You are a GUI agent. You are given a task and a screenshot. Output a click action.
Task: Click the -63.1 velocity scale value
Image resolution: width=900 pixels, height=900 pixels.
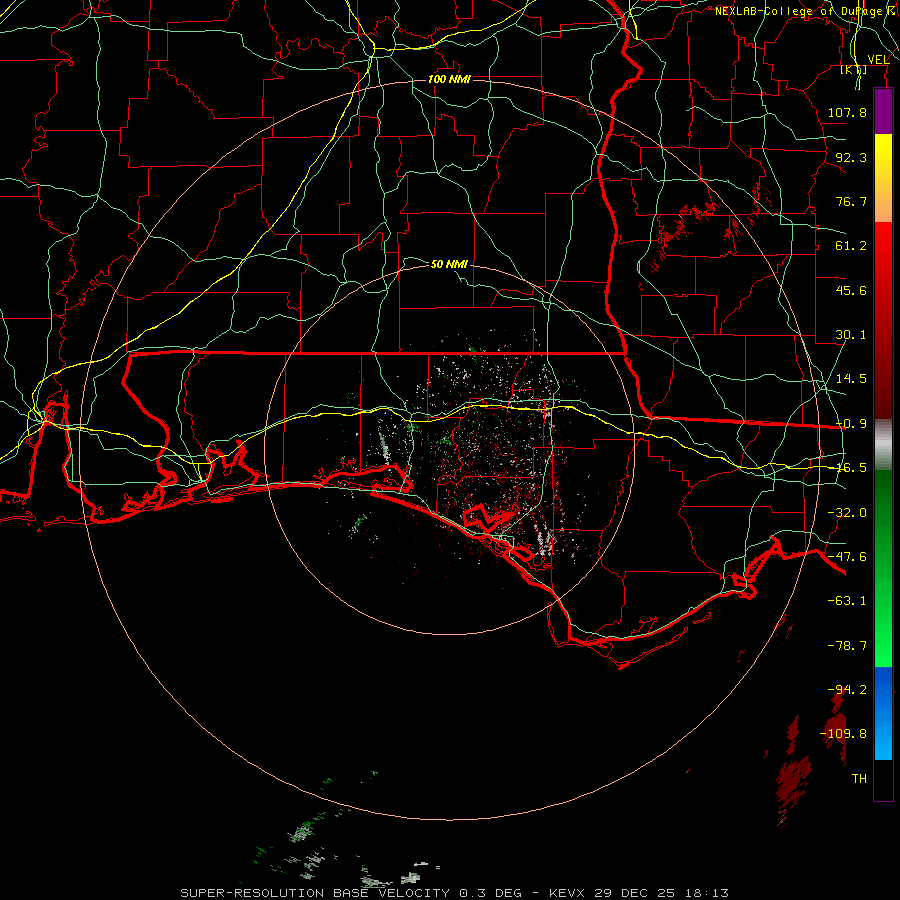tap(847, 601)
